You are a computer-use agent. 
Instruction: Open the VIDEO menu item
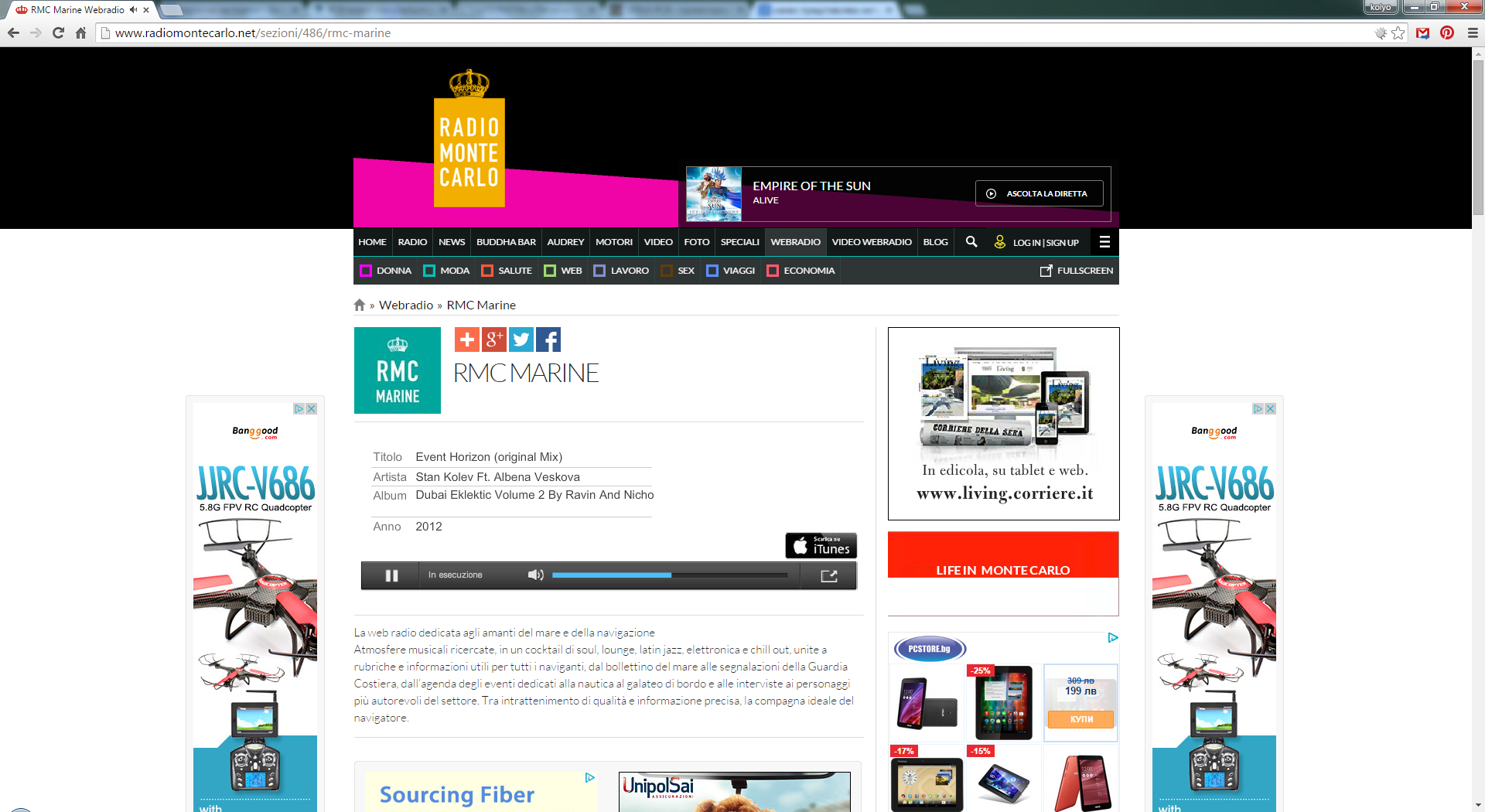(658, 242)
